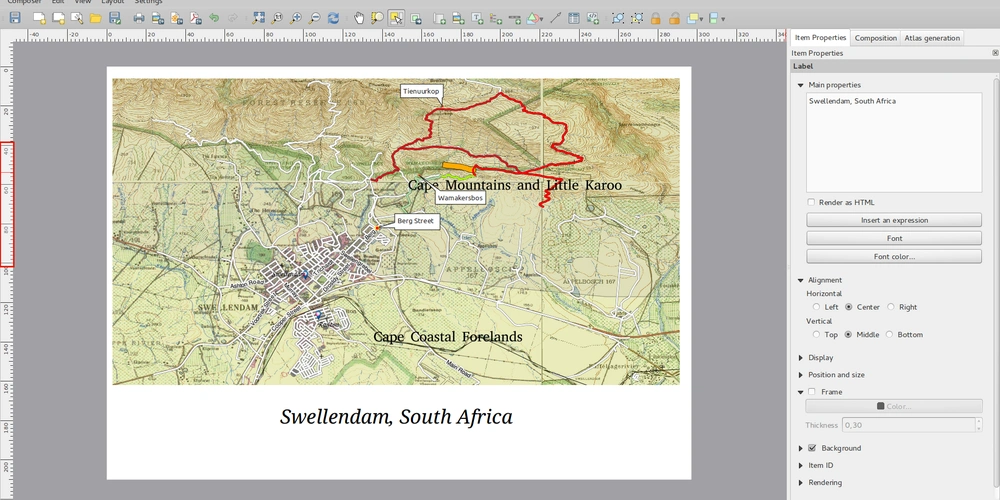1000x500 pixels.
Task: Add an HTML frame
Action: pyautogui.click(x=592, y=18)
